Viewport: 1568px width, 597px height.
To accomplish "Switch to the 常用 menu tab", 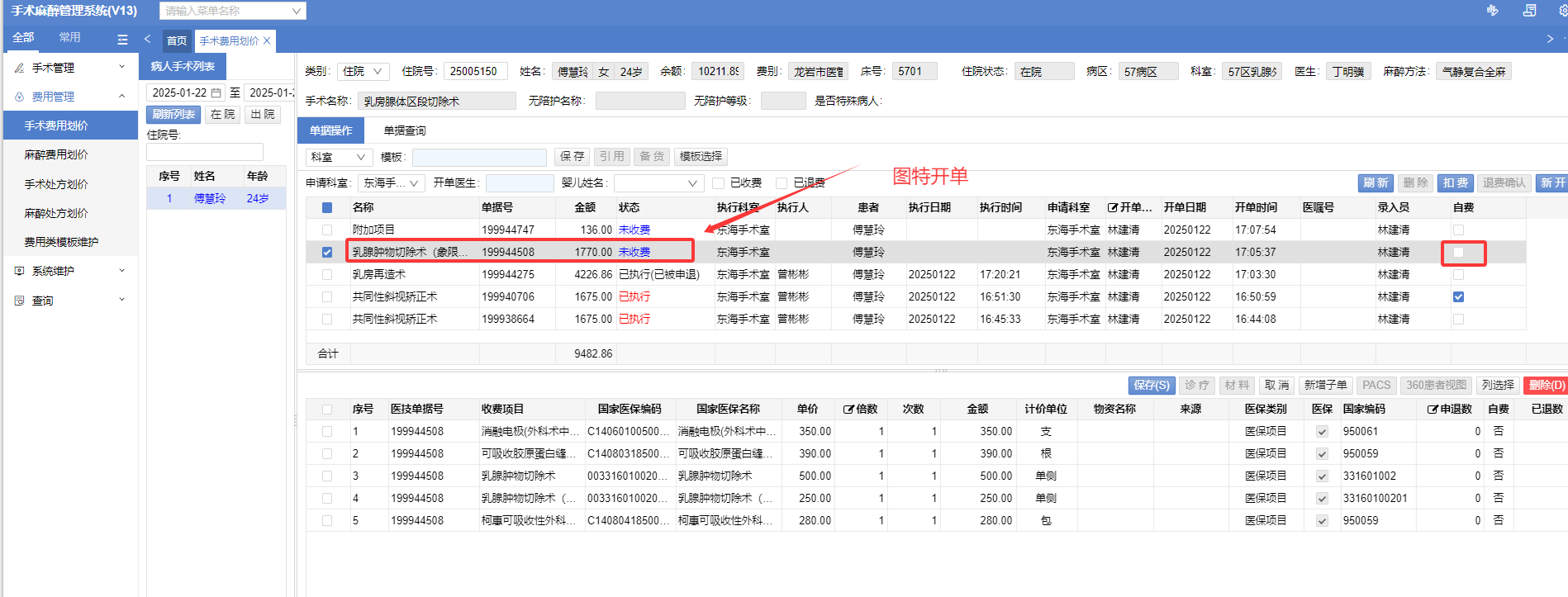I will click(70, 38).
